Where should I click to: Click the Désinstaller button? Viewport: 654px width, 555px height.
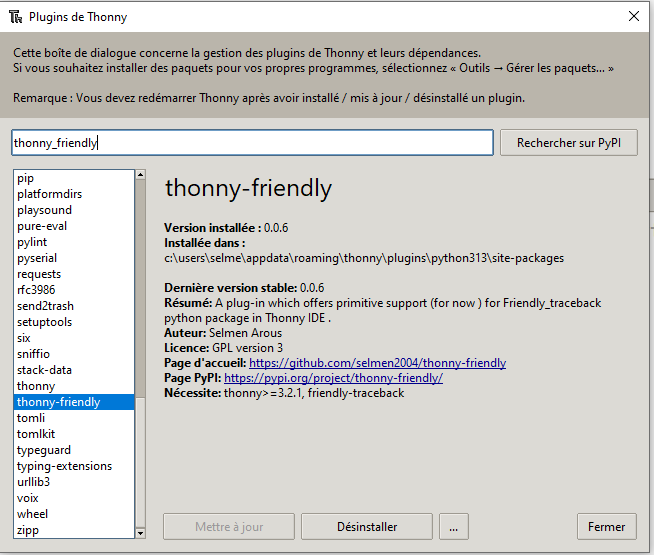point(367,527)
